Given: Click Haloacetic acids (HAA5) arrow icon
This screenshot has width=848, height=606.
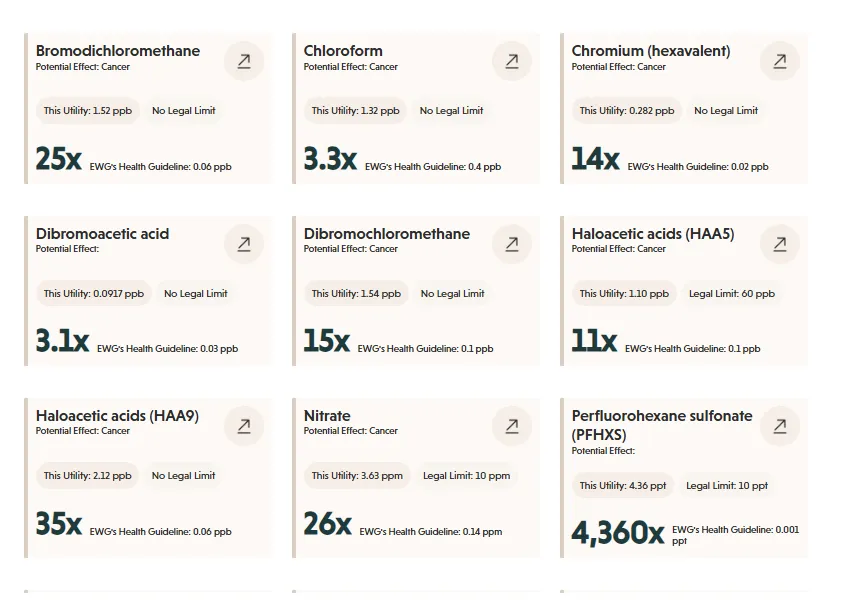Looking at the screenshot, I should 780,244.
